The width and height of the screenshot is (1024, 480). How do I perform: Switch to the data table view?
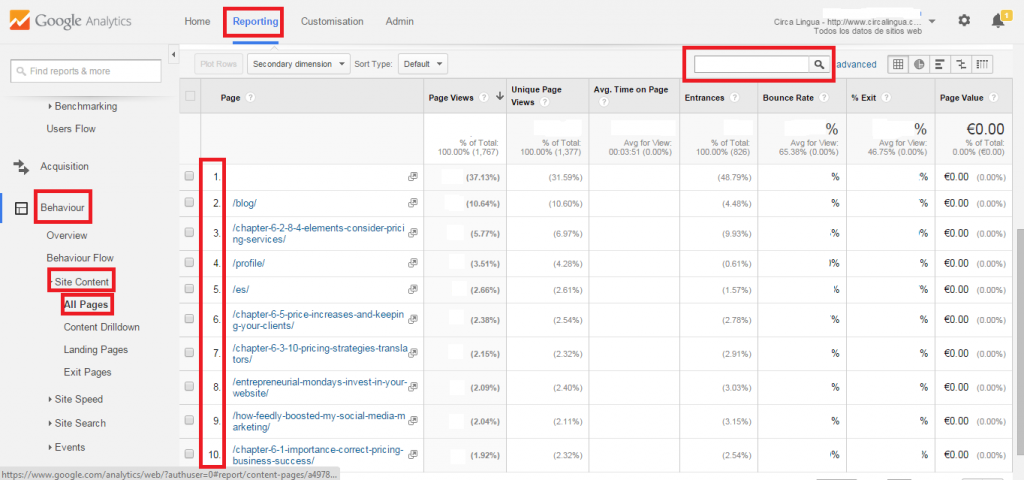click(898, 65)
